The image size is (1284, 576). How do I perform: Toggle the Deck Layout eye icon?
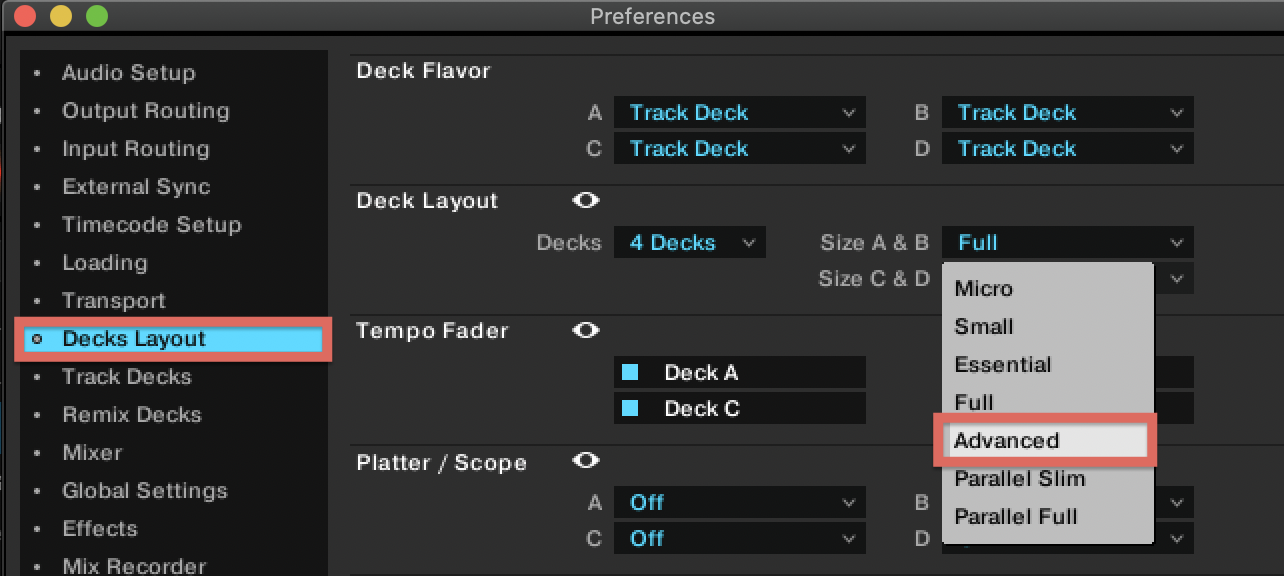585,201
